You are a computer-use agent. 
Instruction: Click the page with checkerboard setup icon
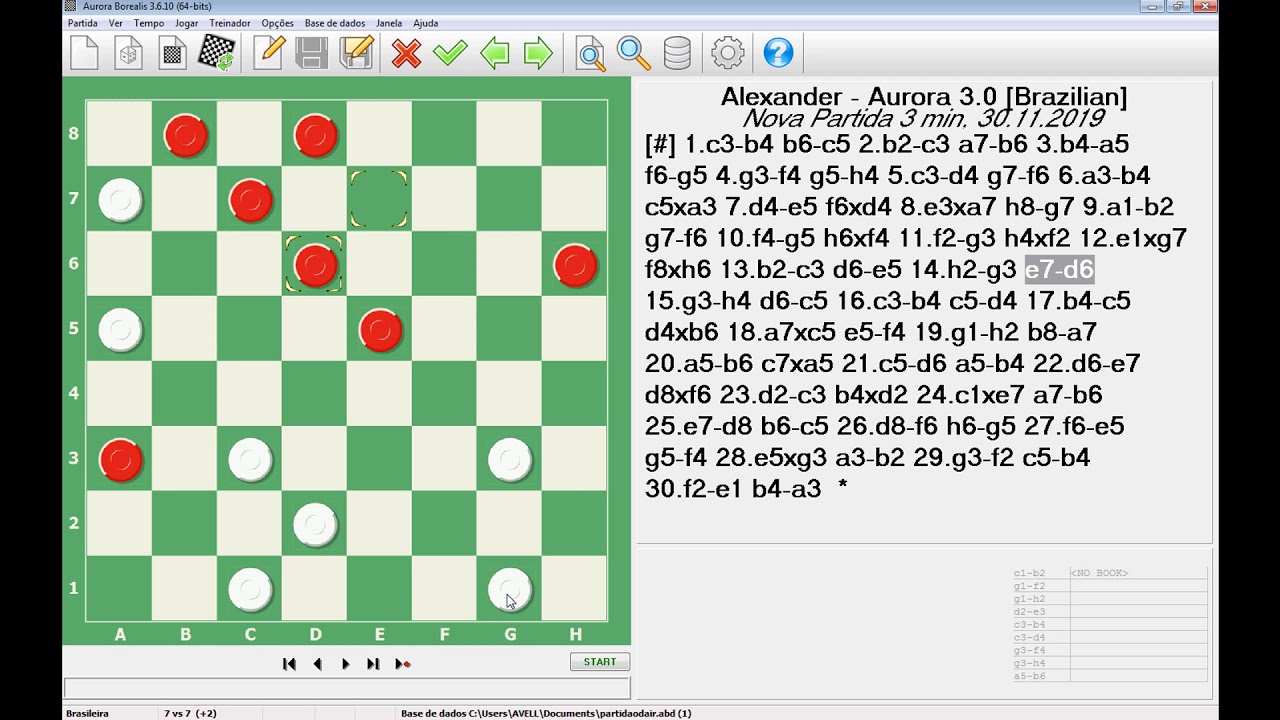pyautogui.click(x=173, y=53)
